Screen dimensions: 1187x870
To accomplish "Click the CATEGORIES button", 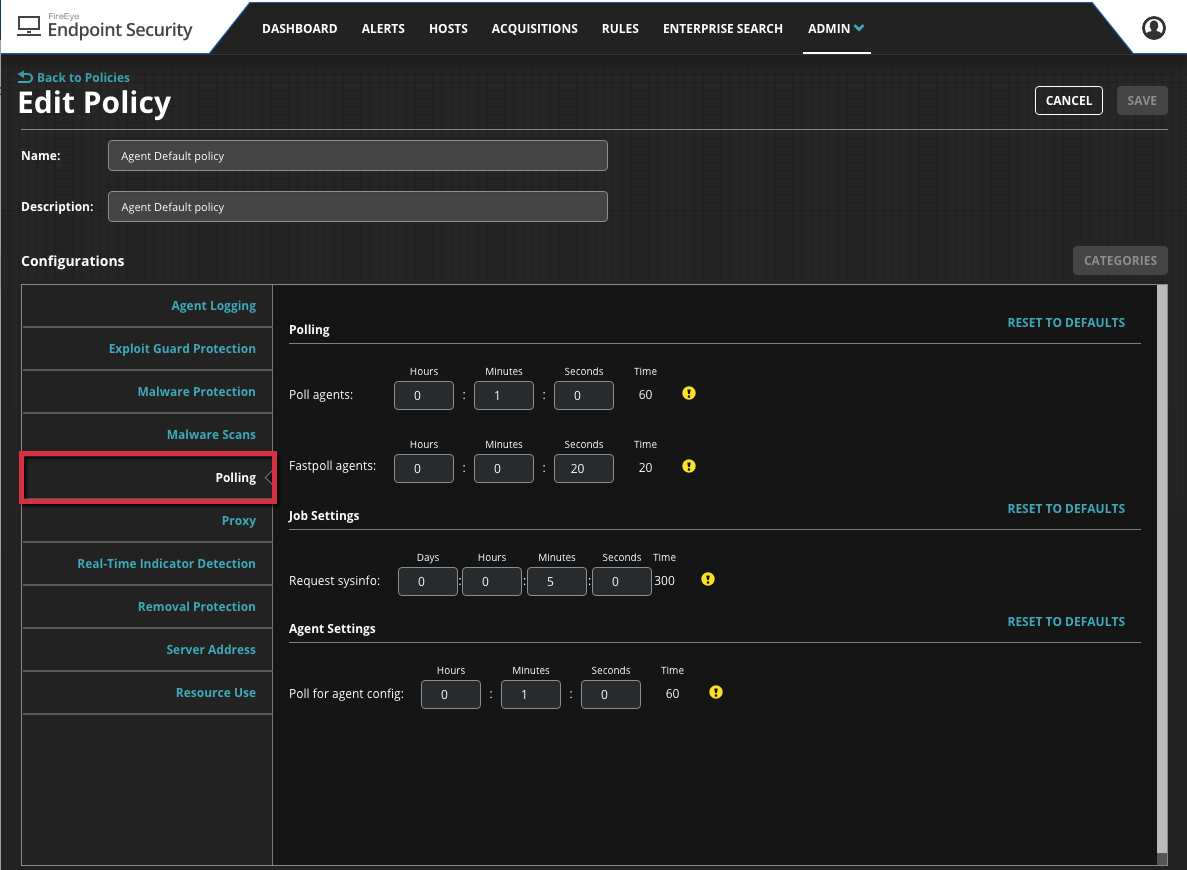I will 1120,260.
